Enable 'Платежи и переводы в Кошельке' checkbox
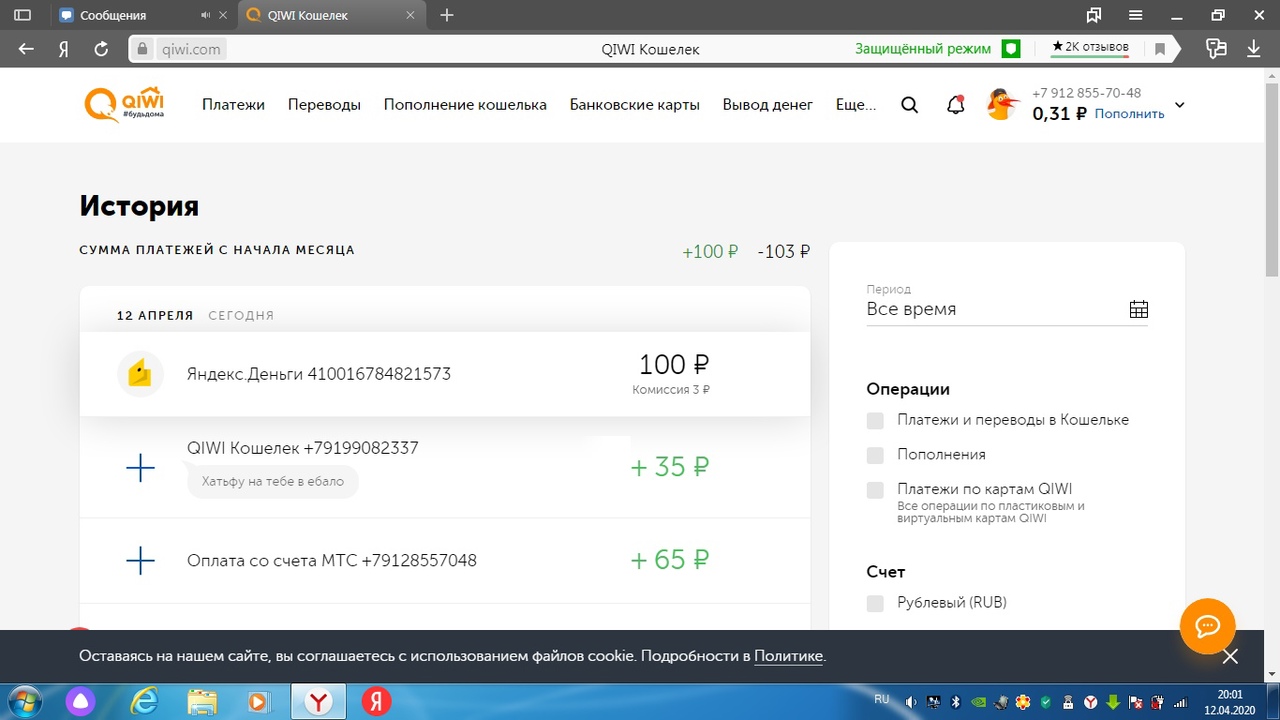 point(875,421)
